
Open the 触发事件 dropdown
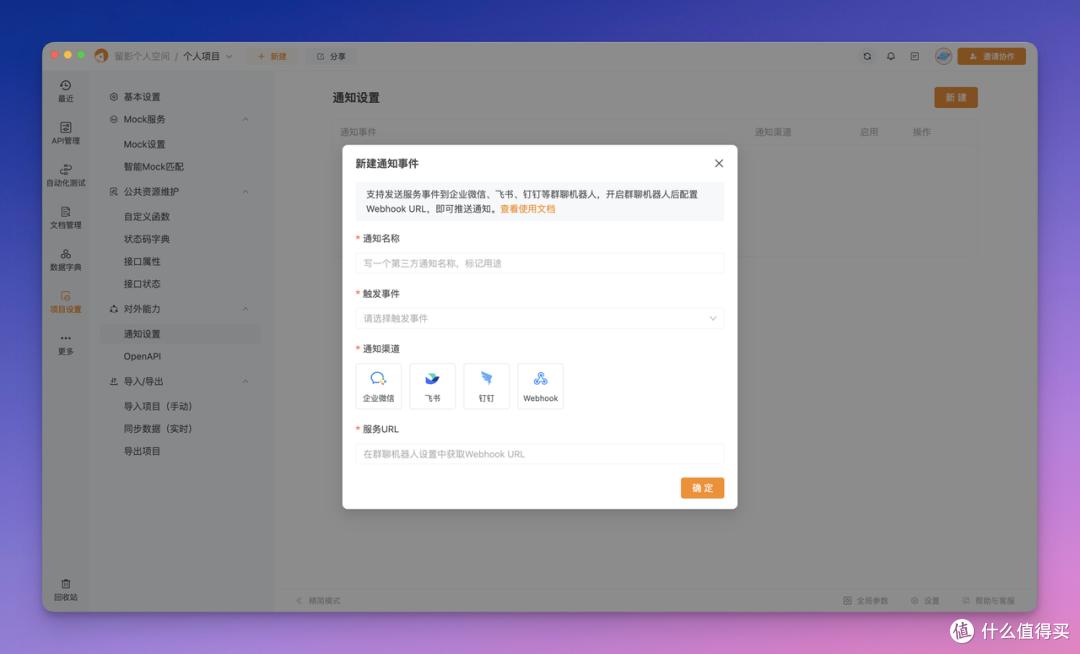click(539, 318)
